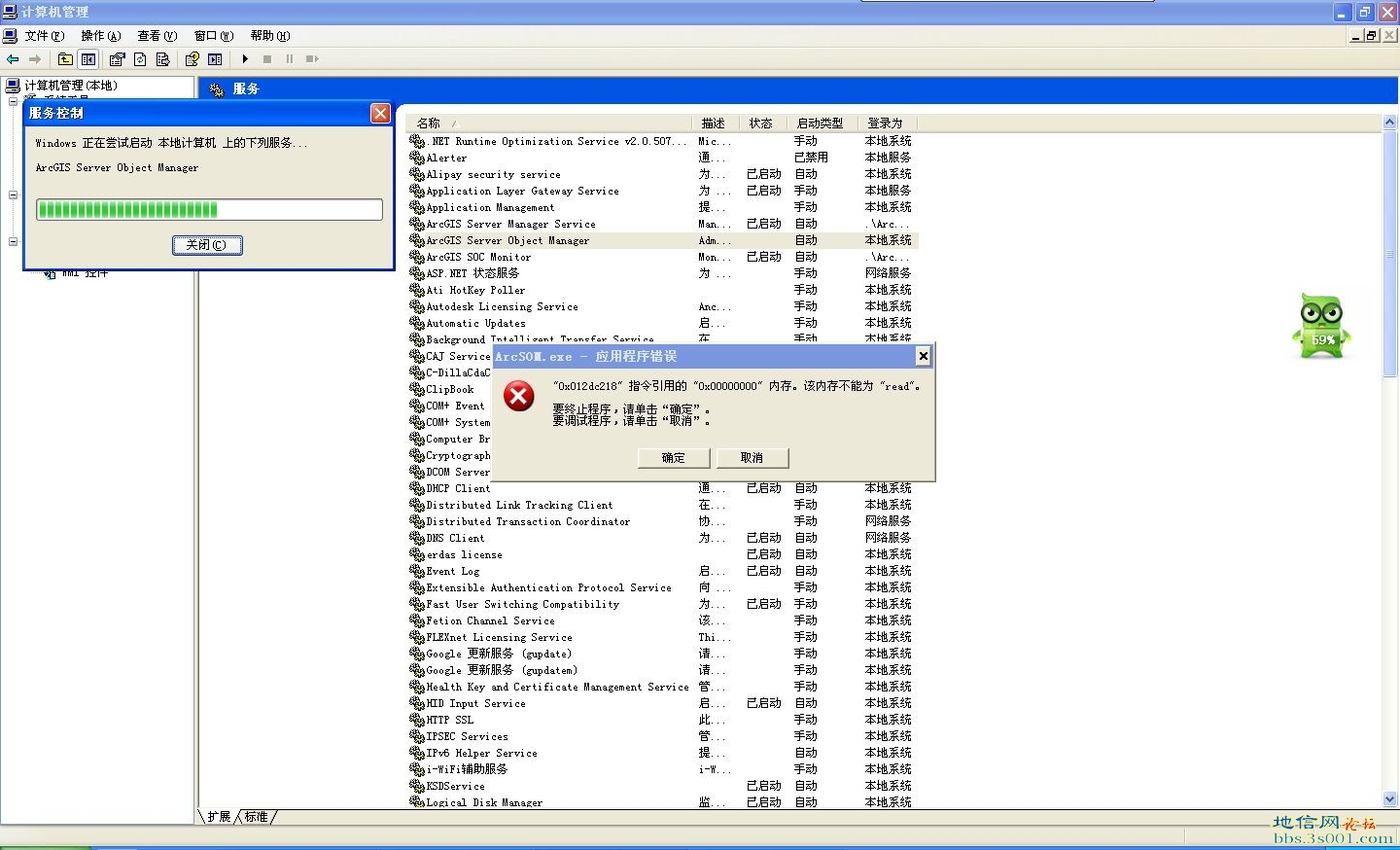Select the 计算机管理(本地) tree root
Viewport: 1400px width, 850px height.
[71, 86]
